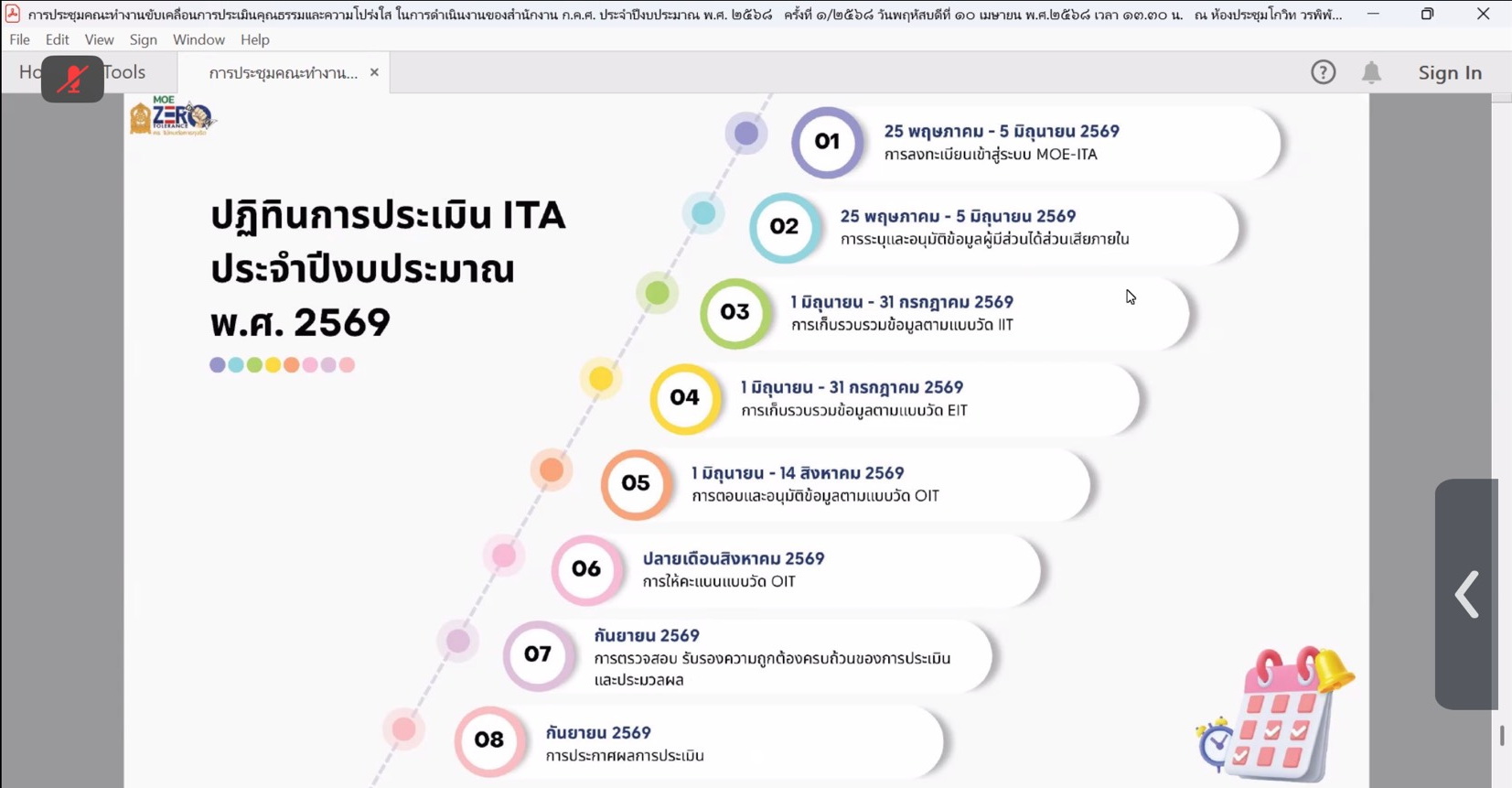The image size is (1512, 788).
Task: Open the Sign menu
Action: [143, 39]
